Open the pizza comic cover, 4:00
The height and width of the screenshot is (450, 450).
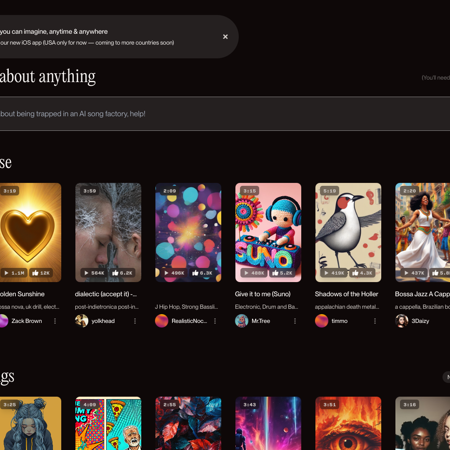pyautogui.click(x=108, y=423)
